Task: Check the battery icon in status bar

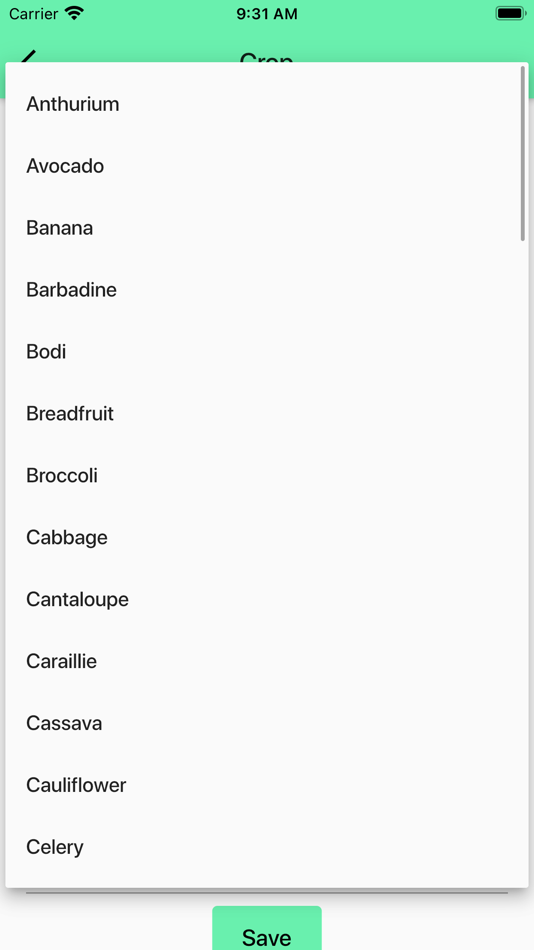Action: [511, 13]
